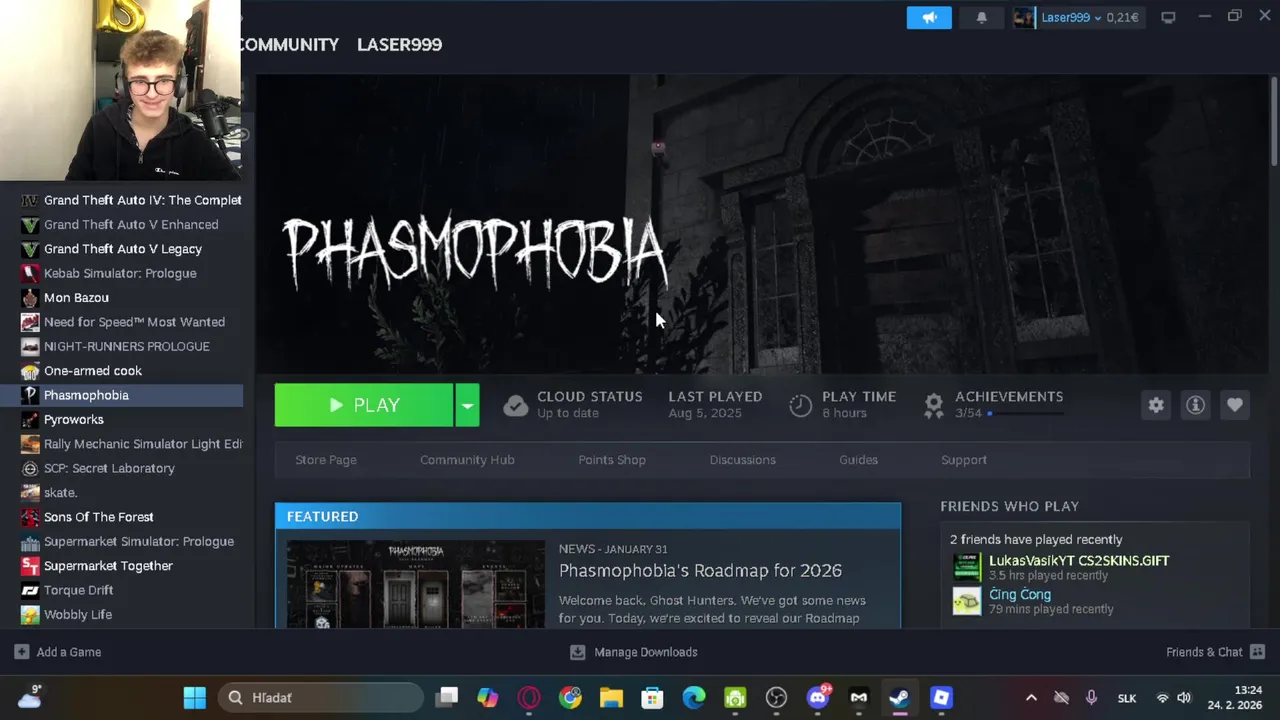This screenshot has width=1280, height=720.
Task: Click the Add a Game link
Action: [69, 652]
